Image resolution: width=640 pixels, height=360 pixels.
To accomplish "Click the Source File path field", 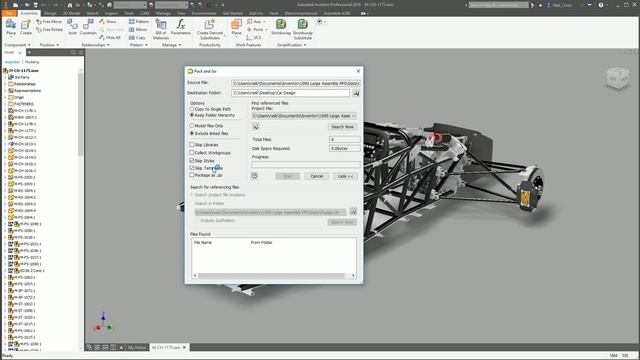I will click(296, 83).
